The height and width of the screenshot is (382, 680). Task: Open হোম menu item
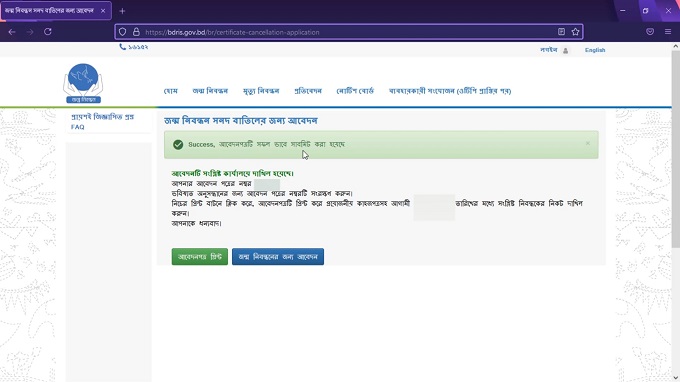pyautogui.click(x=170, y=91)
